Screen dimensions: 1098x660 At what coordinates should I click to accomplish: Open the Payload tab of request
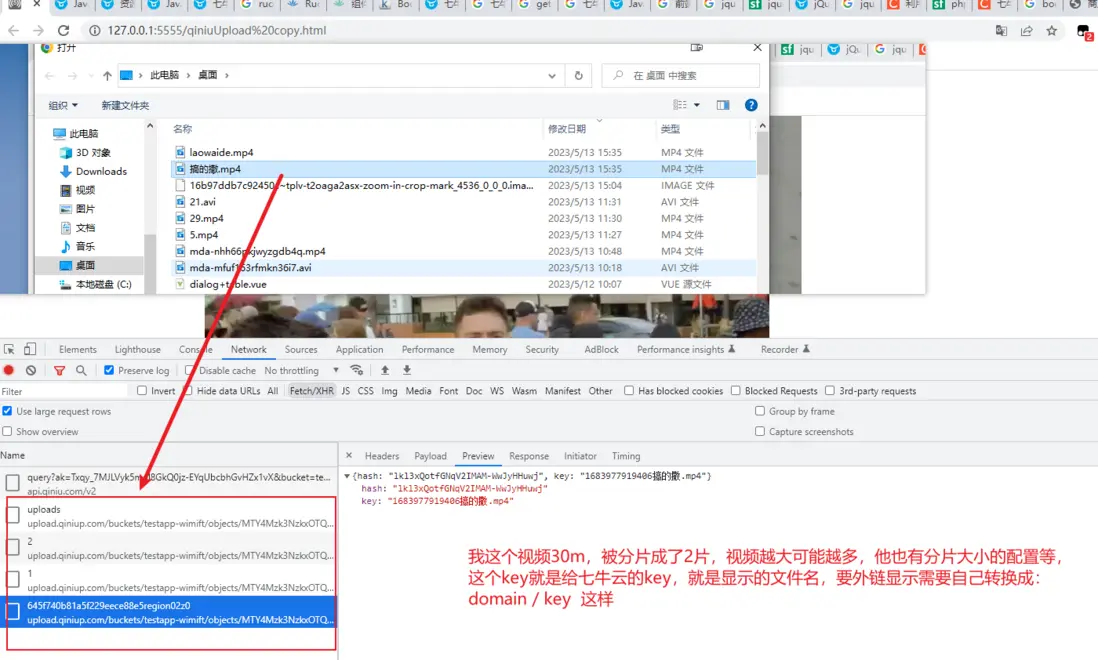[430, 456]
